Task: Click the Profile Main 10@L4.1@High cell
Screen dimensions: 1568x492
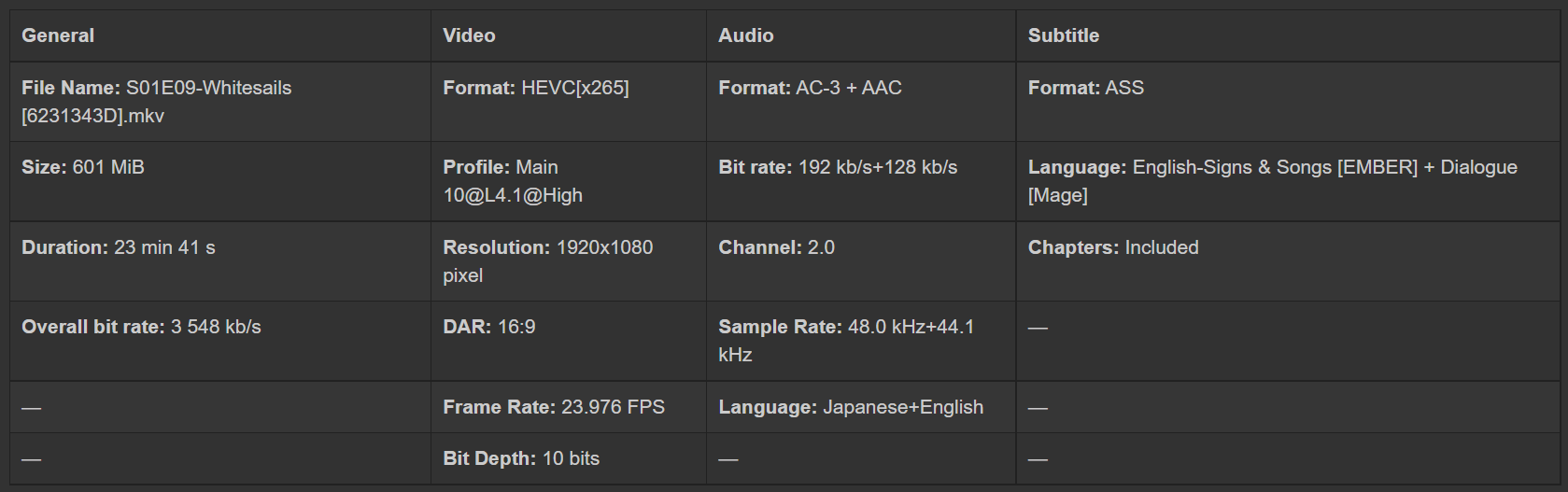Action: [x=513, y=181]
